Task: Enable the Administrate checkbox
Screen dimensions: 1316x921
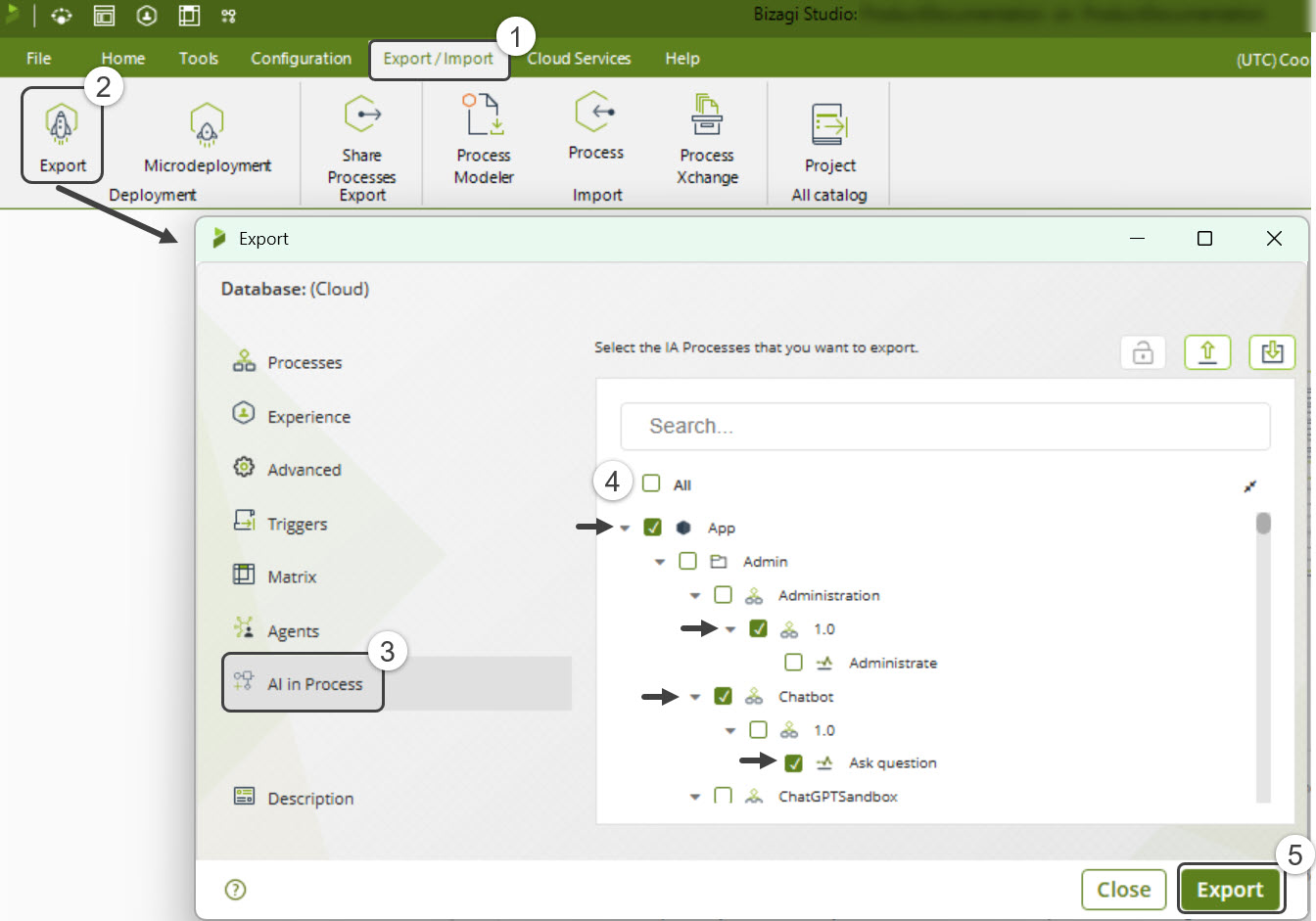Action: (x=794, y=663)
